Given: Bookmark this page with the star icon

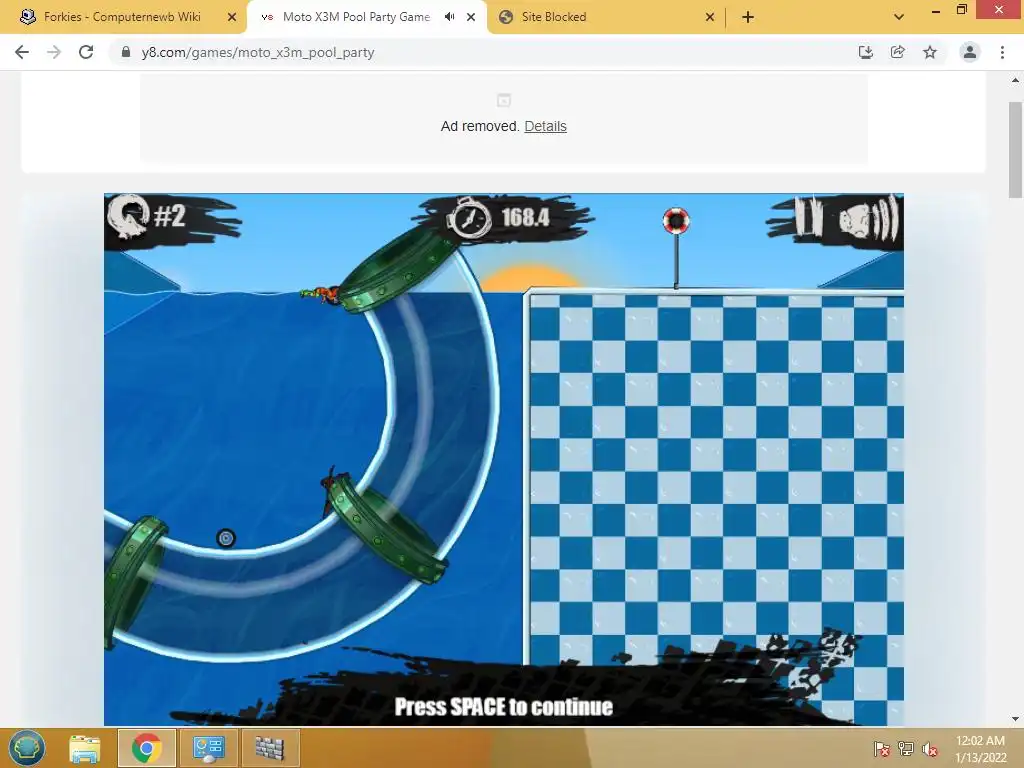Looking at the screenshot, I should (x=930, y=52).
